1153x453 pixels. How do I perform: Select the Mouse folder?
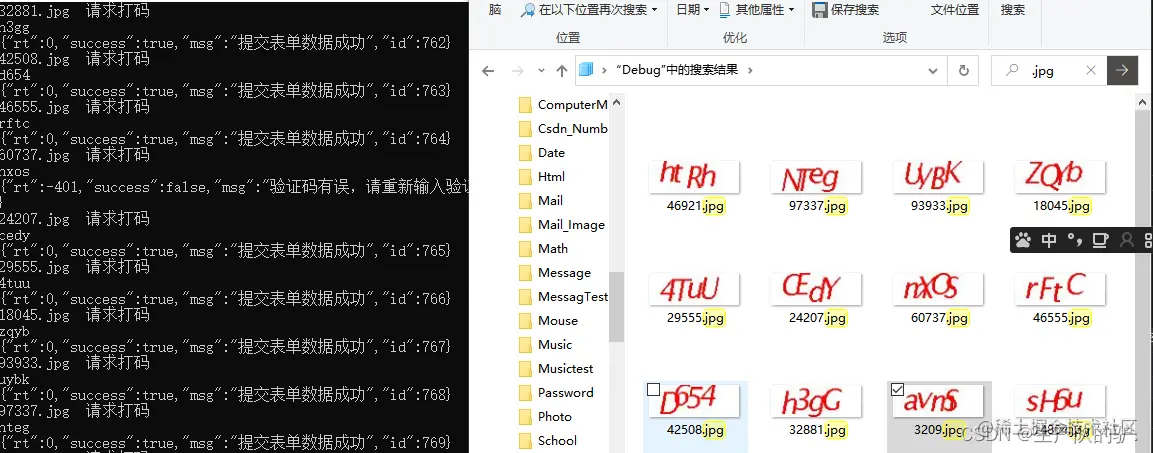(x=549, y=320)
